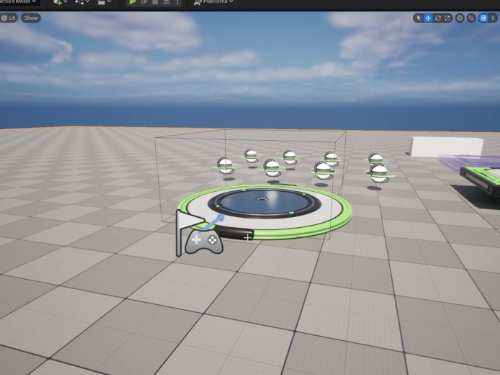
Task: Click the quick add content icon
Action: coord(59,2)
